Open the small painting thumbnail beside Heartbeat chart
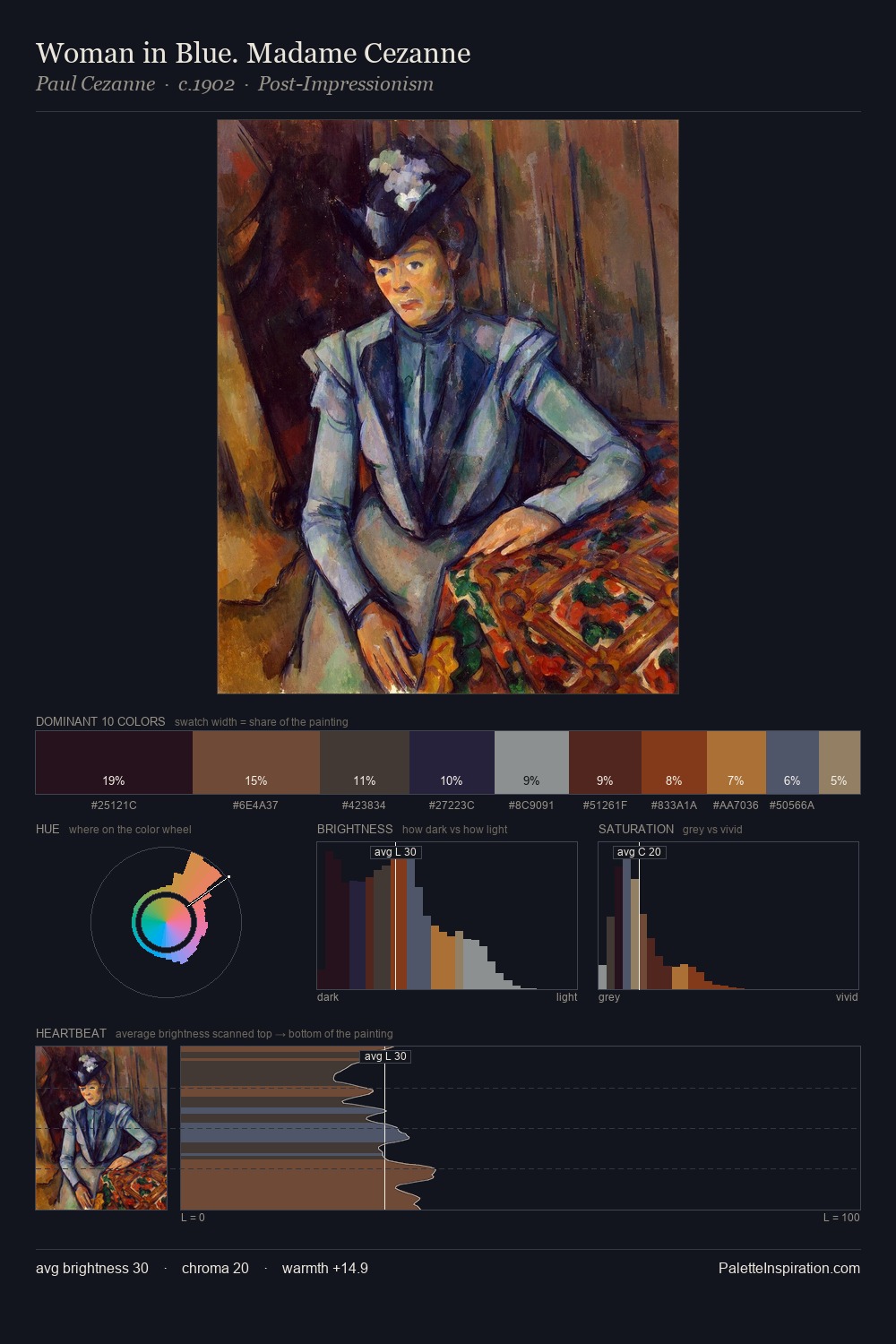The width and height of the screenshot is (896, 1344). click(x=101, y=1128)
